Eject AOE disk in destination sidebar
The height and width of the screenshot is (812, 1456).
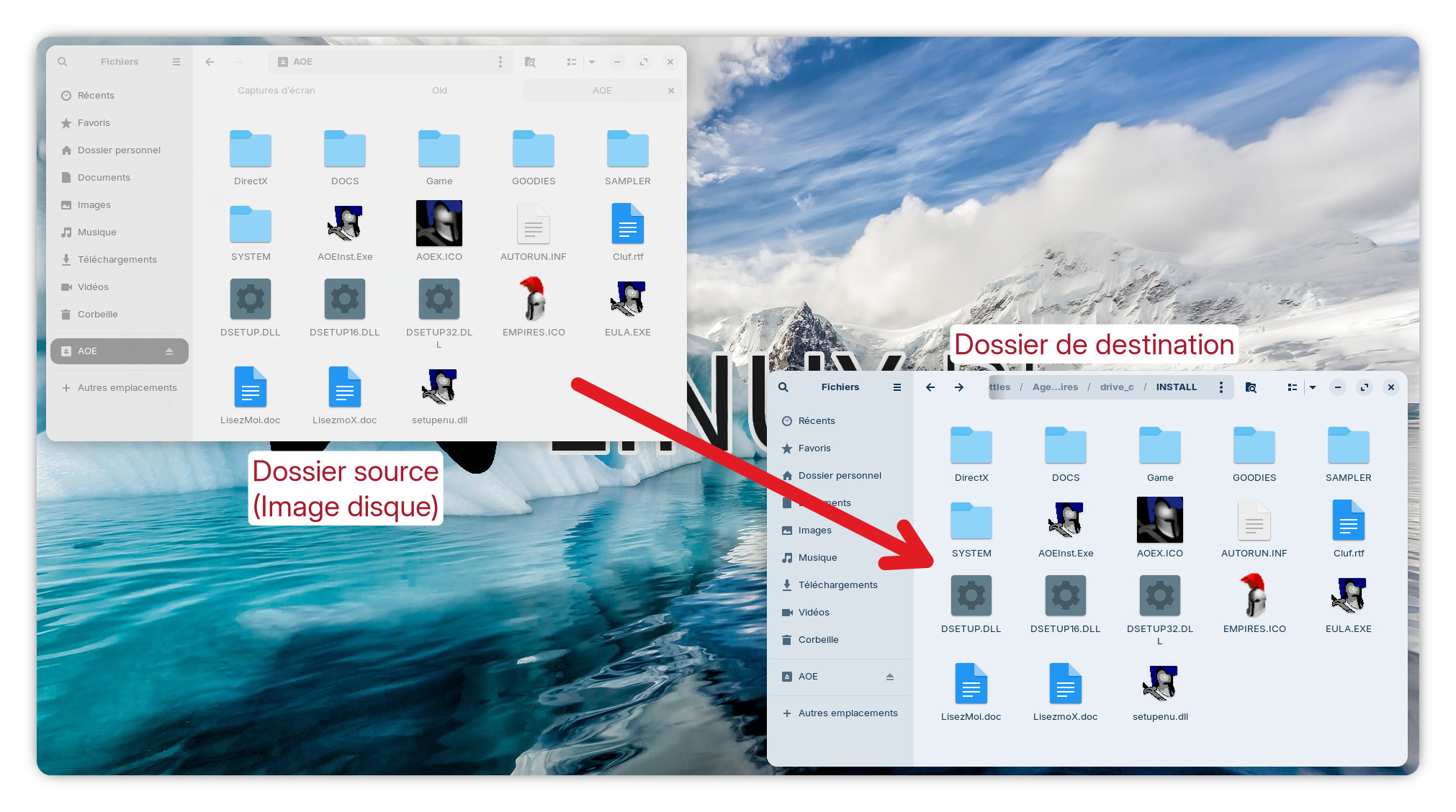[890, 677]
